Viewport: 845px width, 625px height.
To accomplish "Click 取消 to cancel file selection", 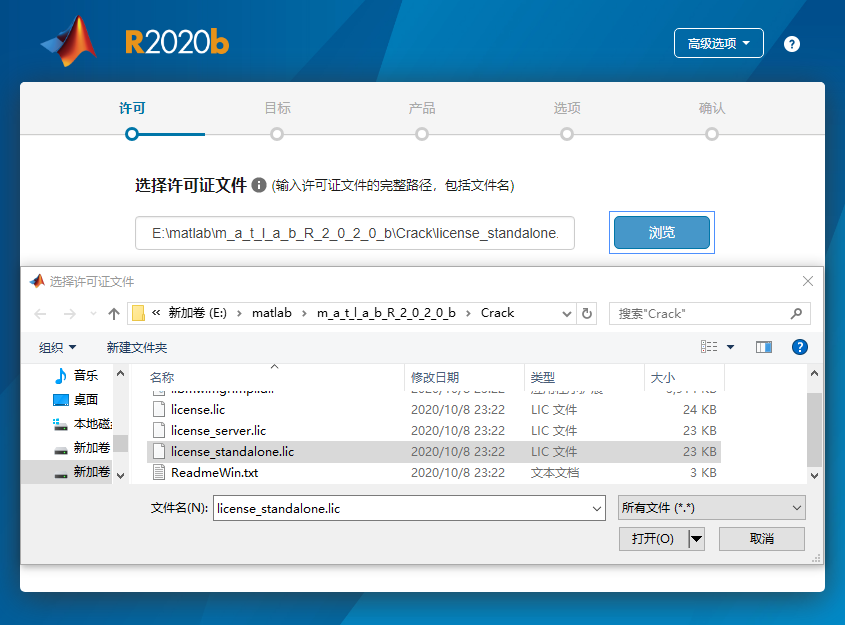I will 761,539.
